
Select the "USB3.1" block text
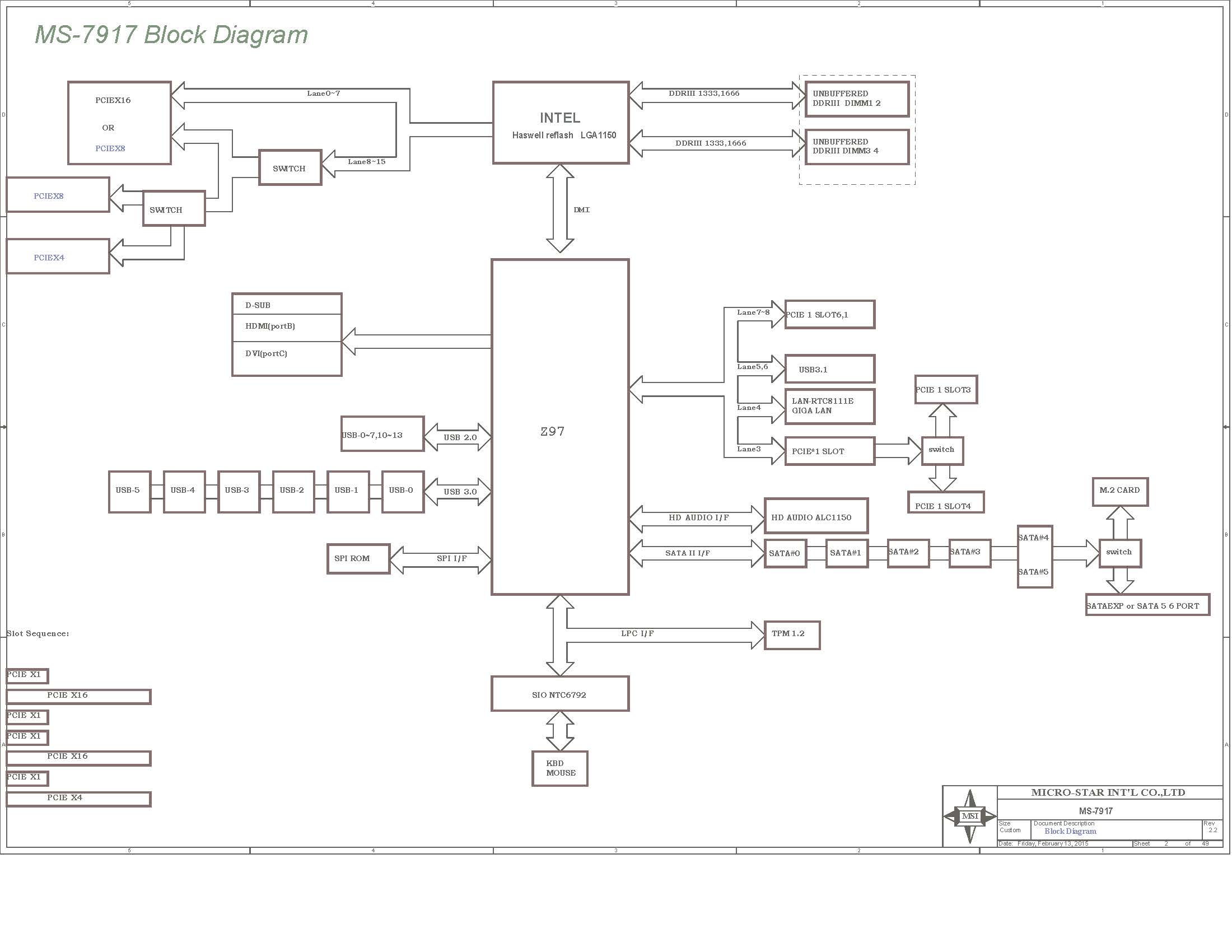click(813, 370)
